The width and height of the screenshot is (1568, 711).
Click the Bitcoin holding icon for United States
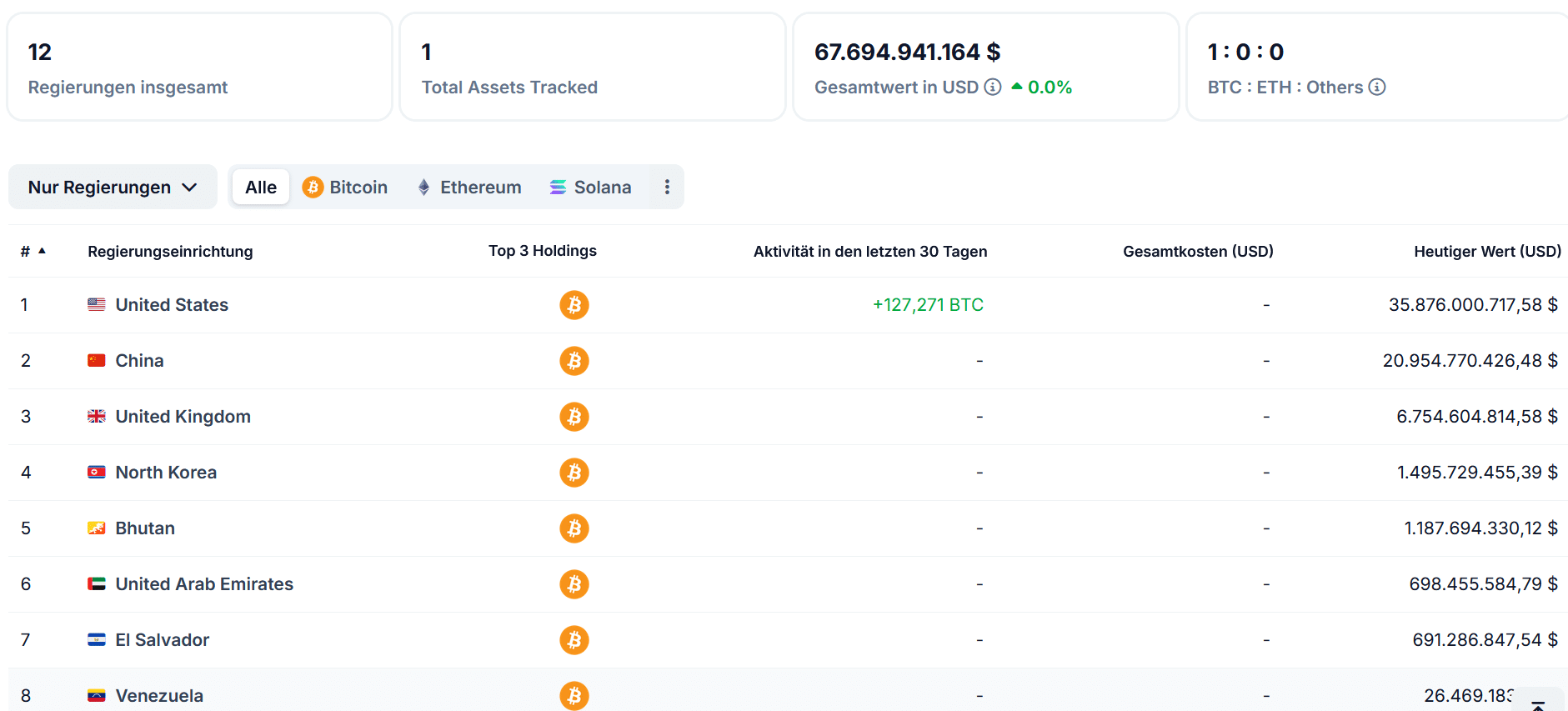[x=574, y=305]
